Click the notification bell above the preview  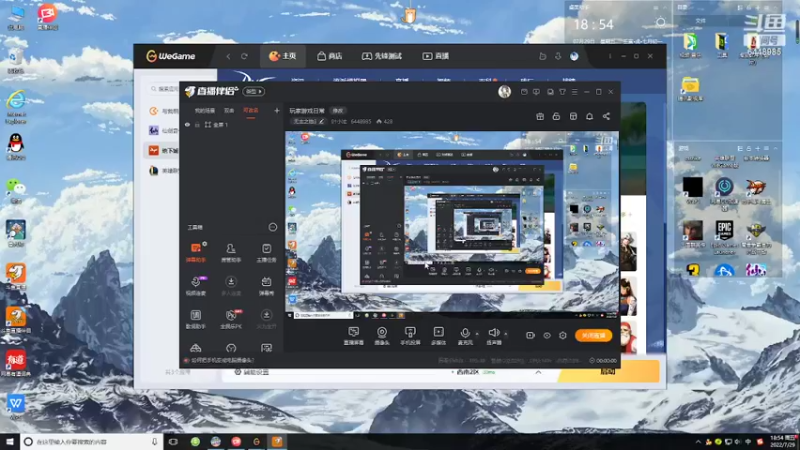(x=589, y=116)
